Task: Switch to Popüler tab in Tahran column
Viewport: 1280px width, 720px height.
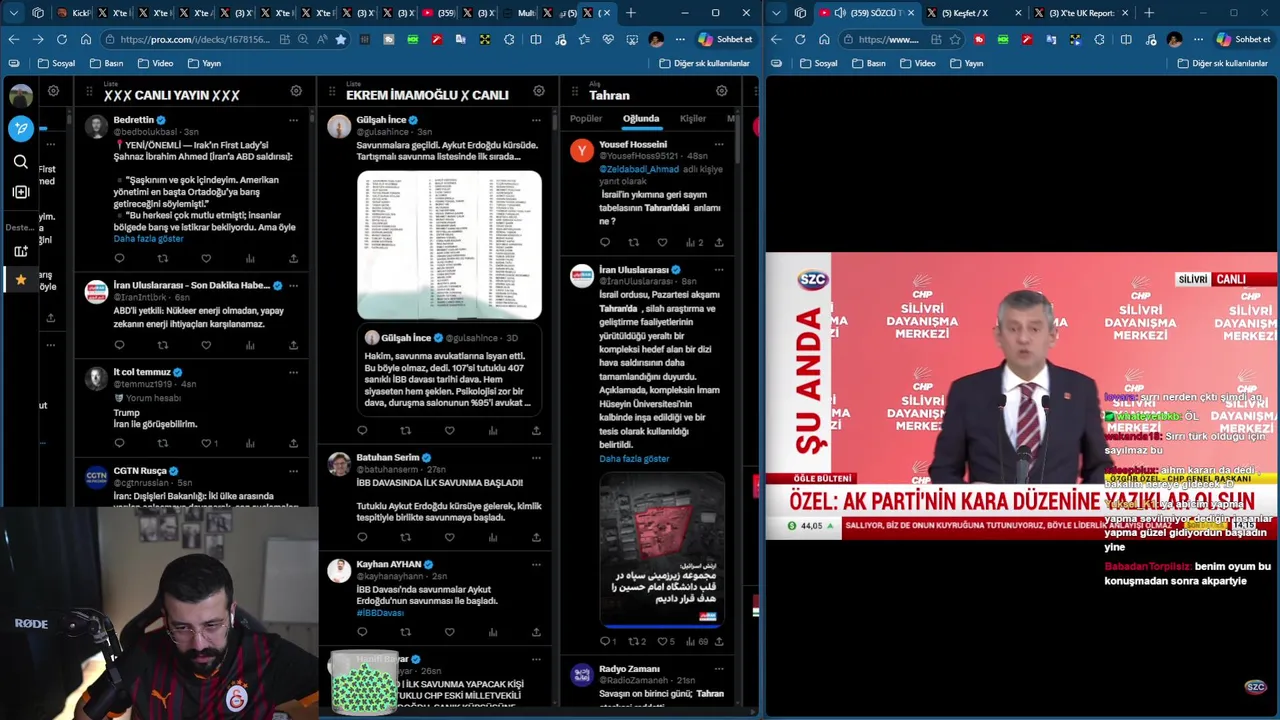Action: click(586, 119)
